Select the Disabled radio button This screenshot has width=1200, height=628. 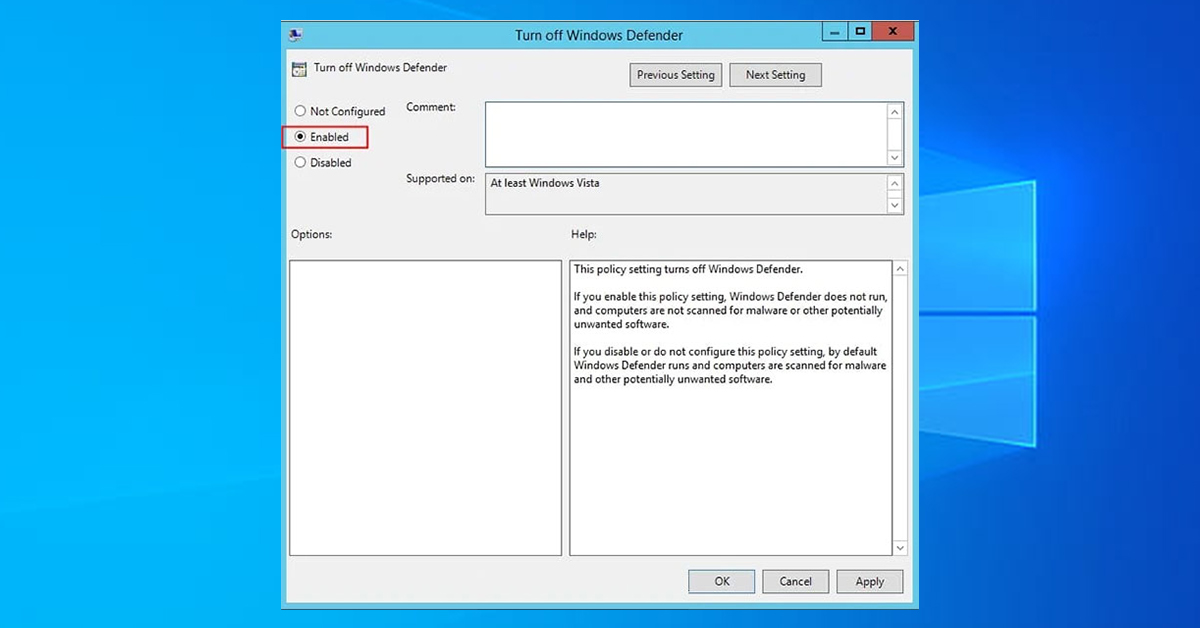(301, 162)
